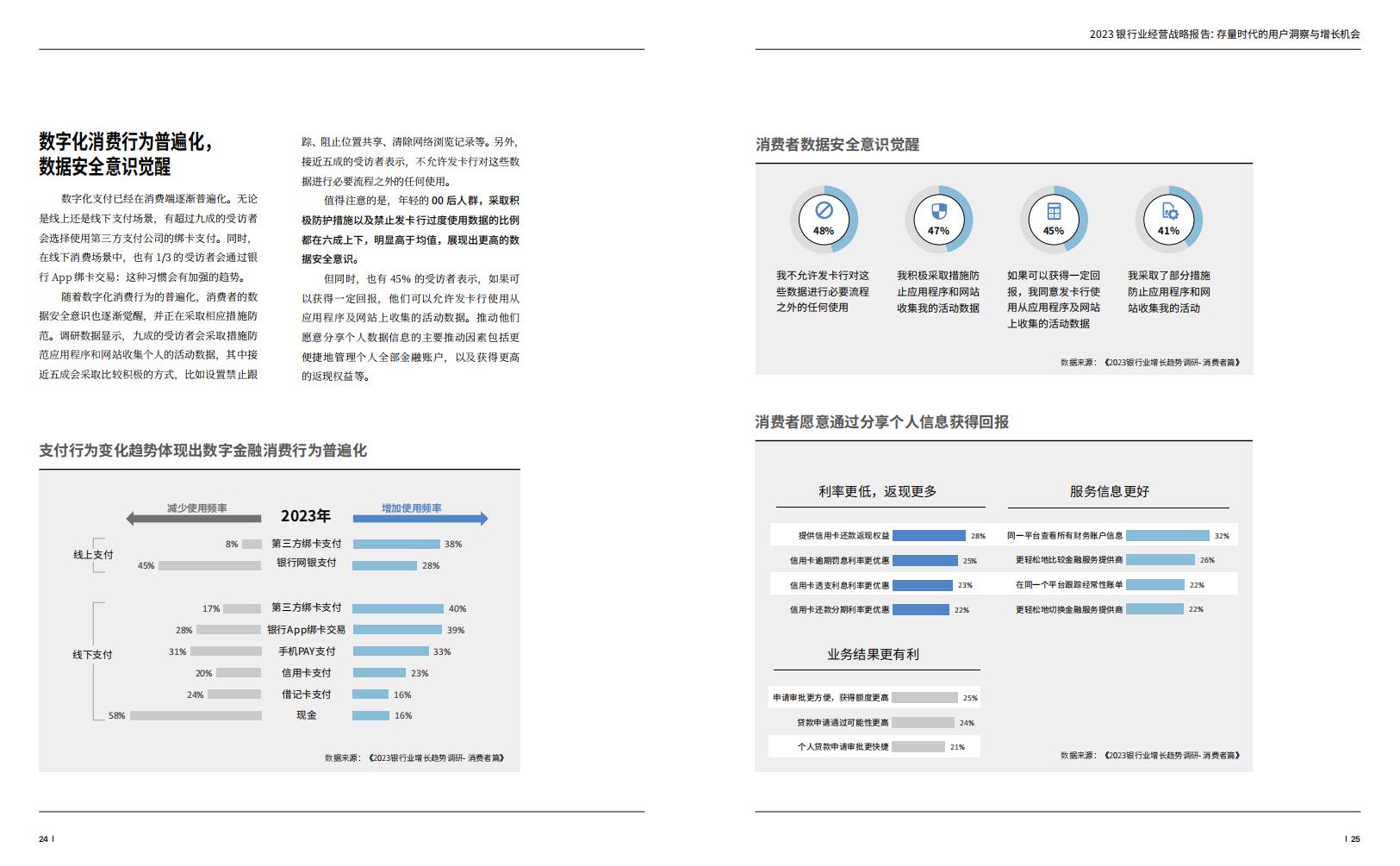The image size is (1400, 866).
Task: Click the 25% gray bar for 申请审批更方便
Action: [924, 697]
